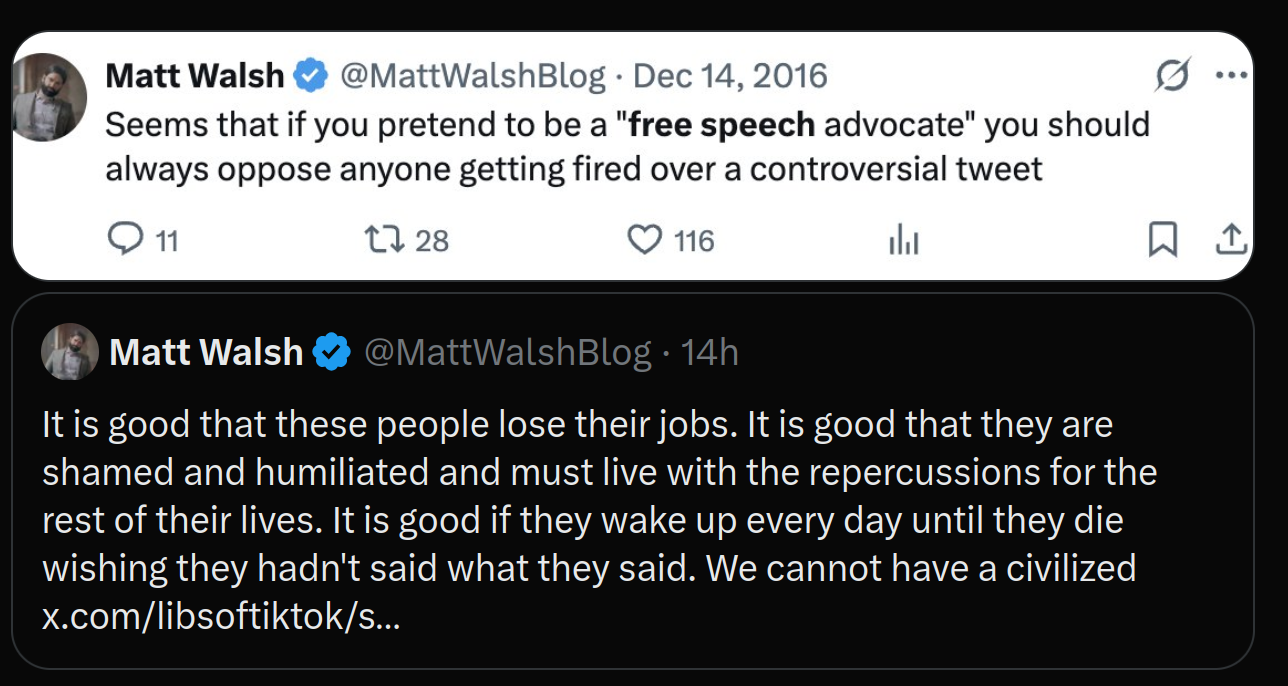Open the Dec 14, 2016 timestamp link
Viewport: 1288px width, 686px height.
point(731,75)
